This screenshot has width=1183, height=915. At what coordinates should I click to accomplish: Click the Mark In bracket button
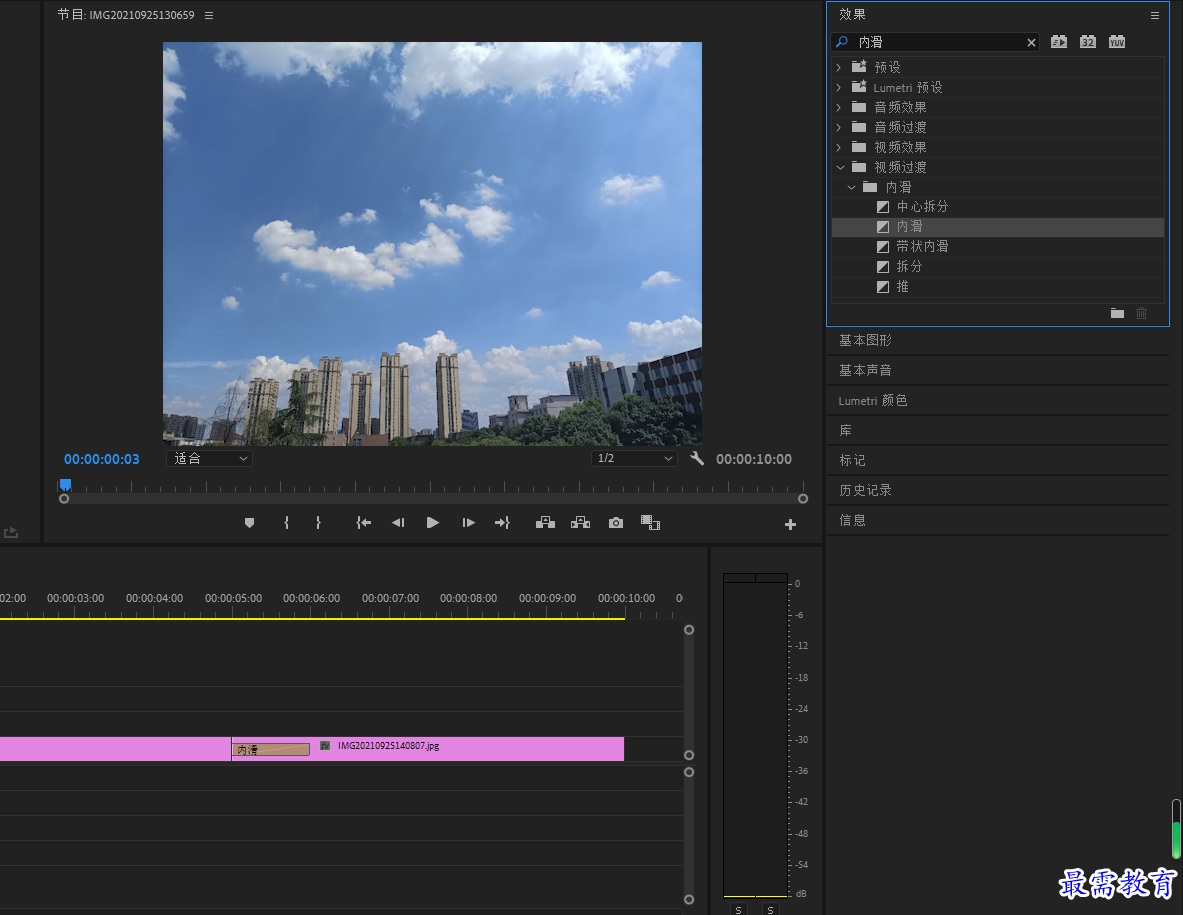click(287, 523)
